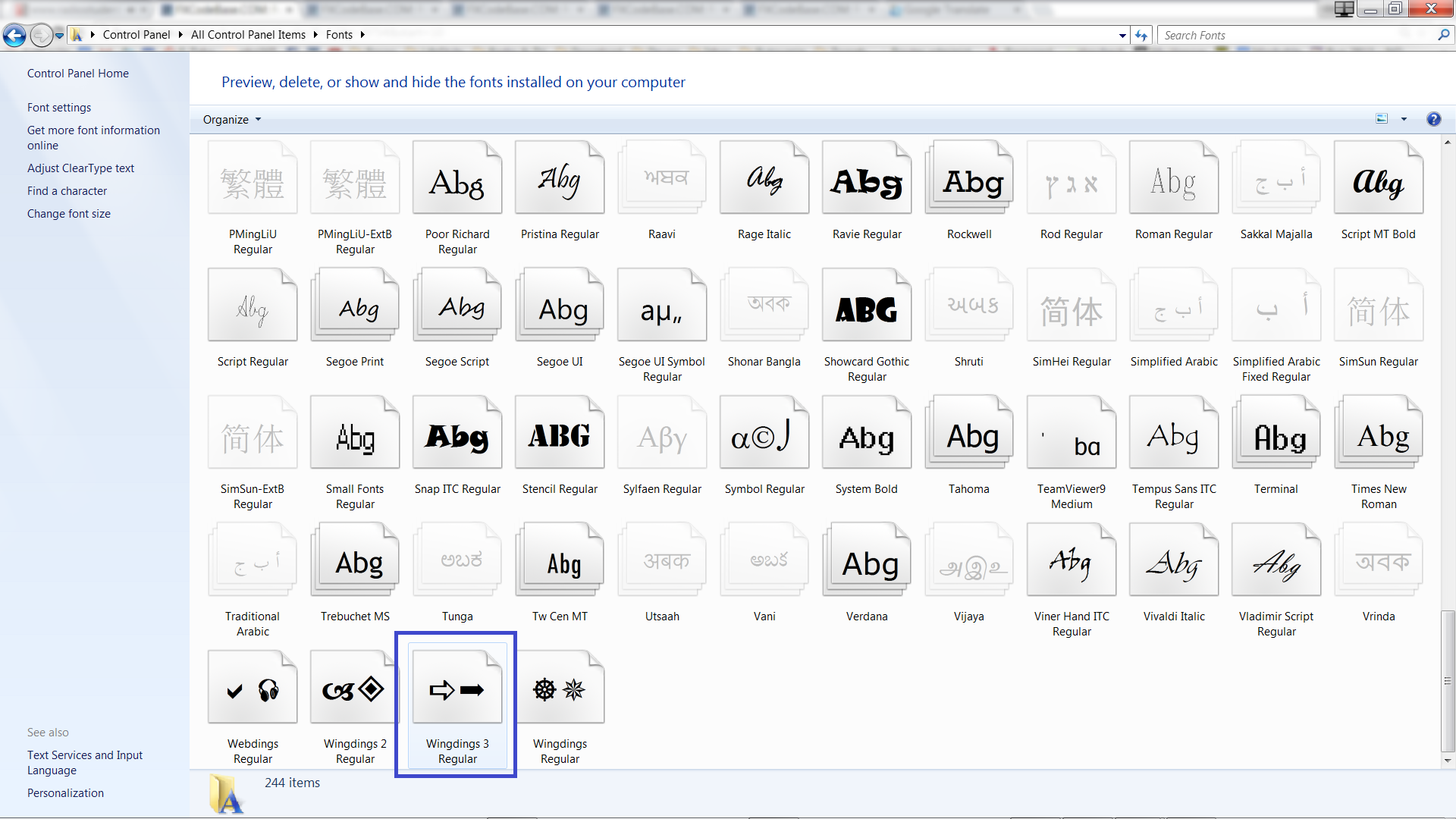Image resolution: width=1456 pixels, height=819 pixels.
Task: Open the address bar history dropdown
Action: coord(1122,35)
